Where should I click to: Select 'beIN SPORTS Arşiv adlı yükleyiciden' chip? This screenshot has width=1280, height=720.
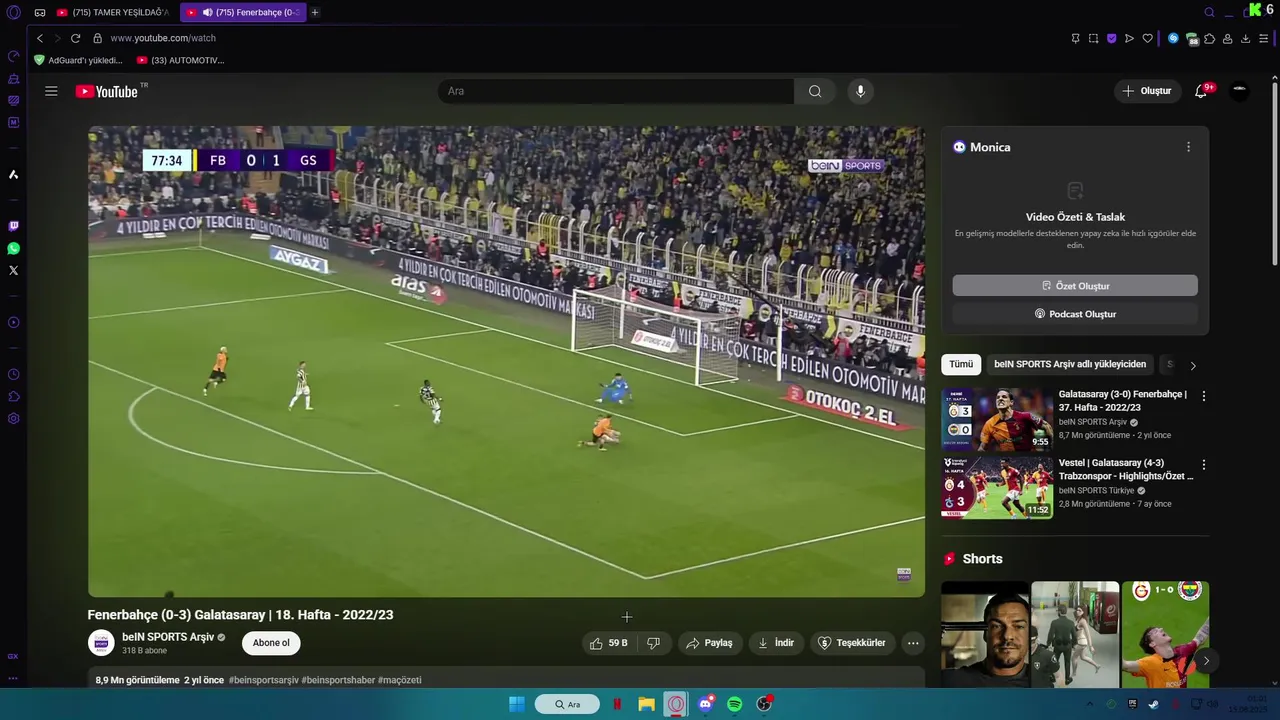pos(1070,365)
